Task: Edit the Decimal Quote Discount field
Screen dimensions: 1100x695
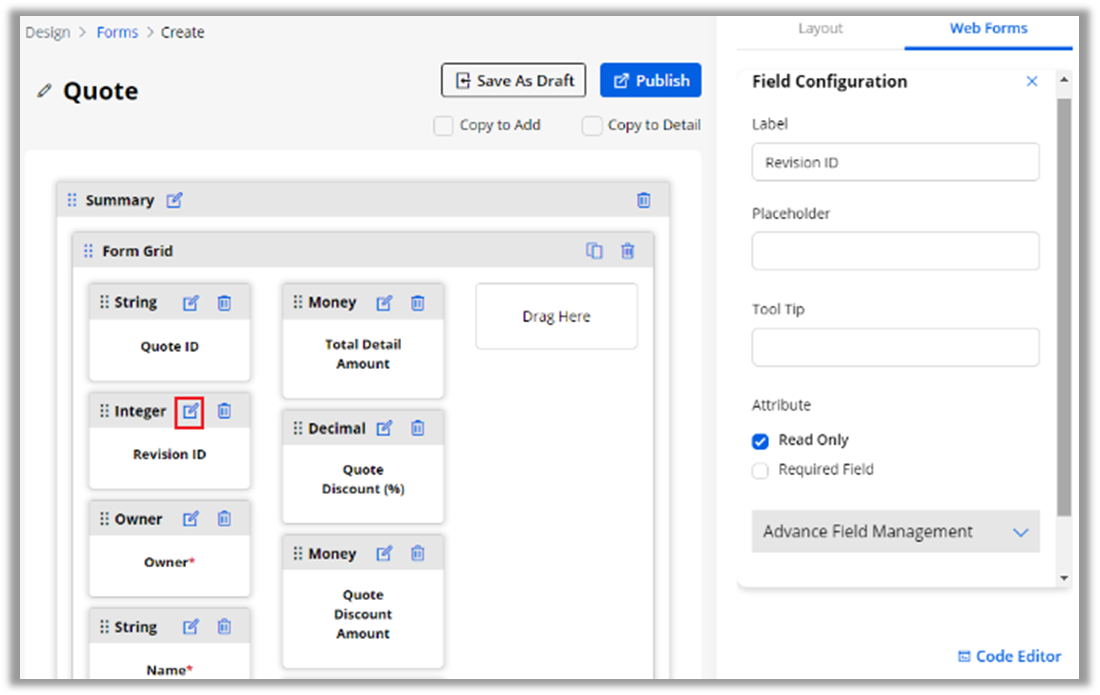Action: click(384, 428)
